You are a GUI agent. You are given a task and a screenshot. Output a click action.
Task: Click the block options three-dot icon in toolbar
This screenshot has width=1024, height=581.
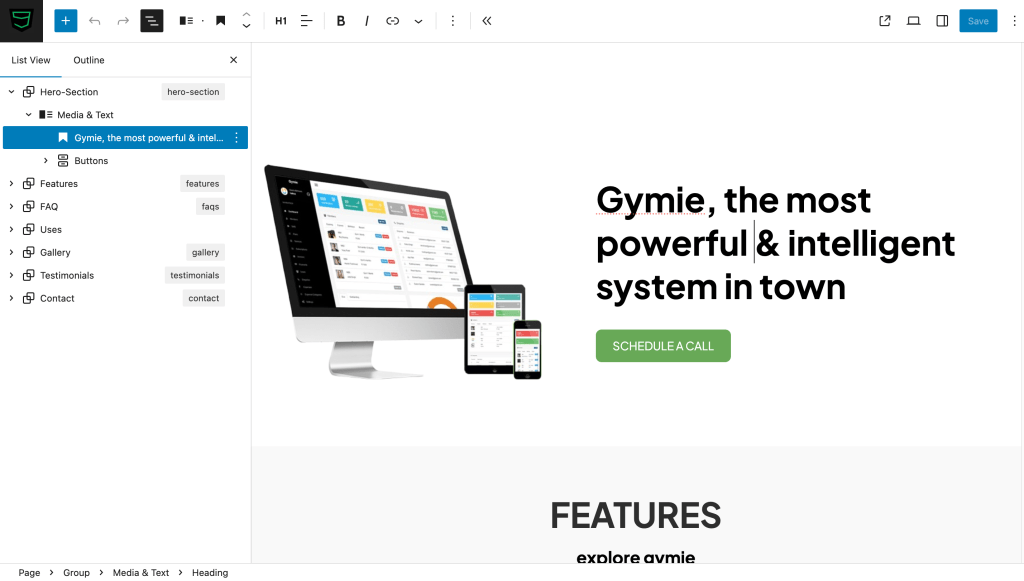click(453, 21)
